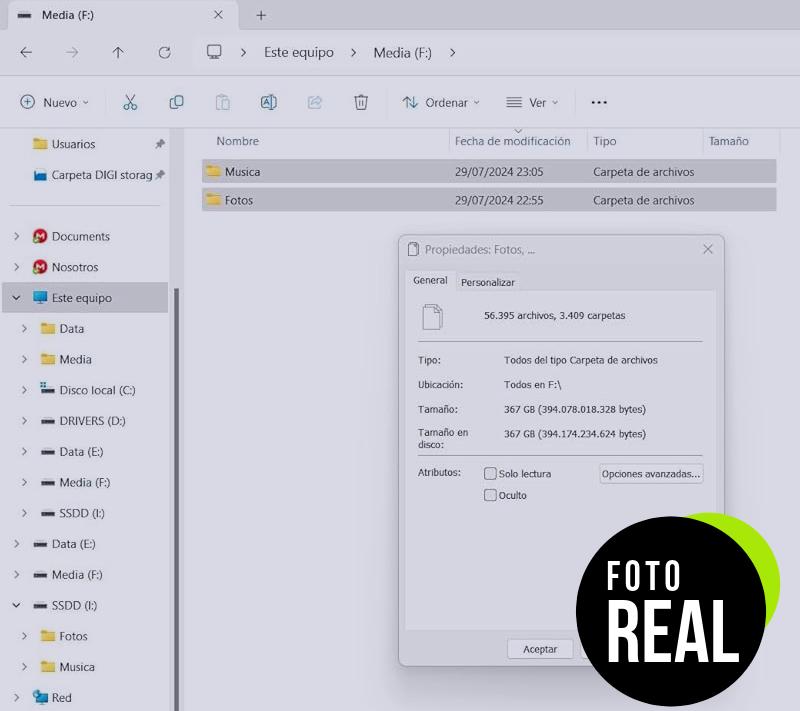Screen dimensions: 800x711
Task: Expand the Red tree node
Action: [17, 697]
